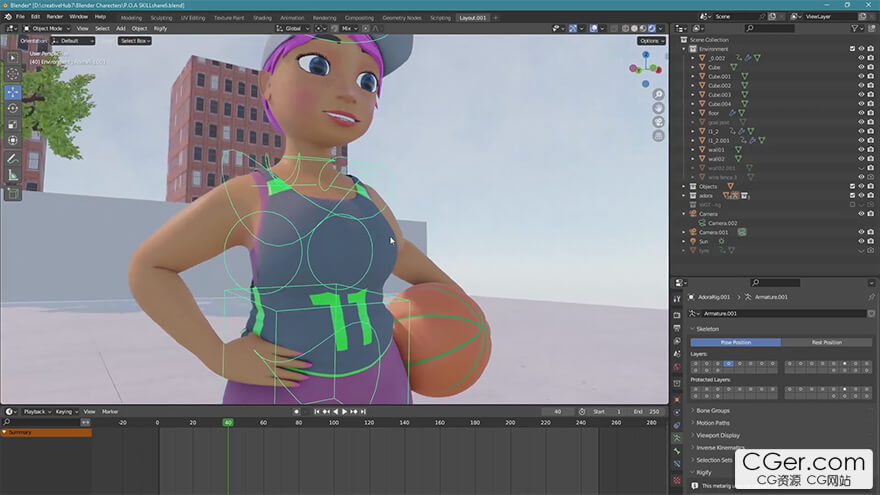Uncheck Objects collection checkbox
Screen dimensions: 880x495
point(852,186)
